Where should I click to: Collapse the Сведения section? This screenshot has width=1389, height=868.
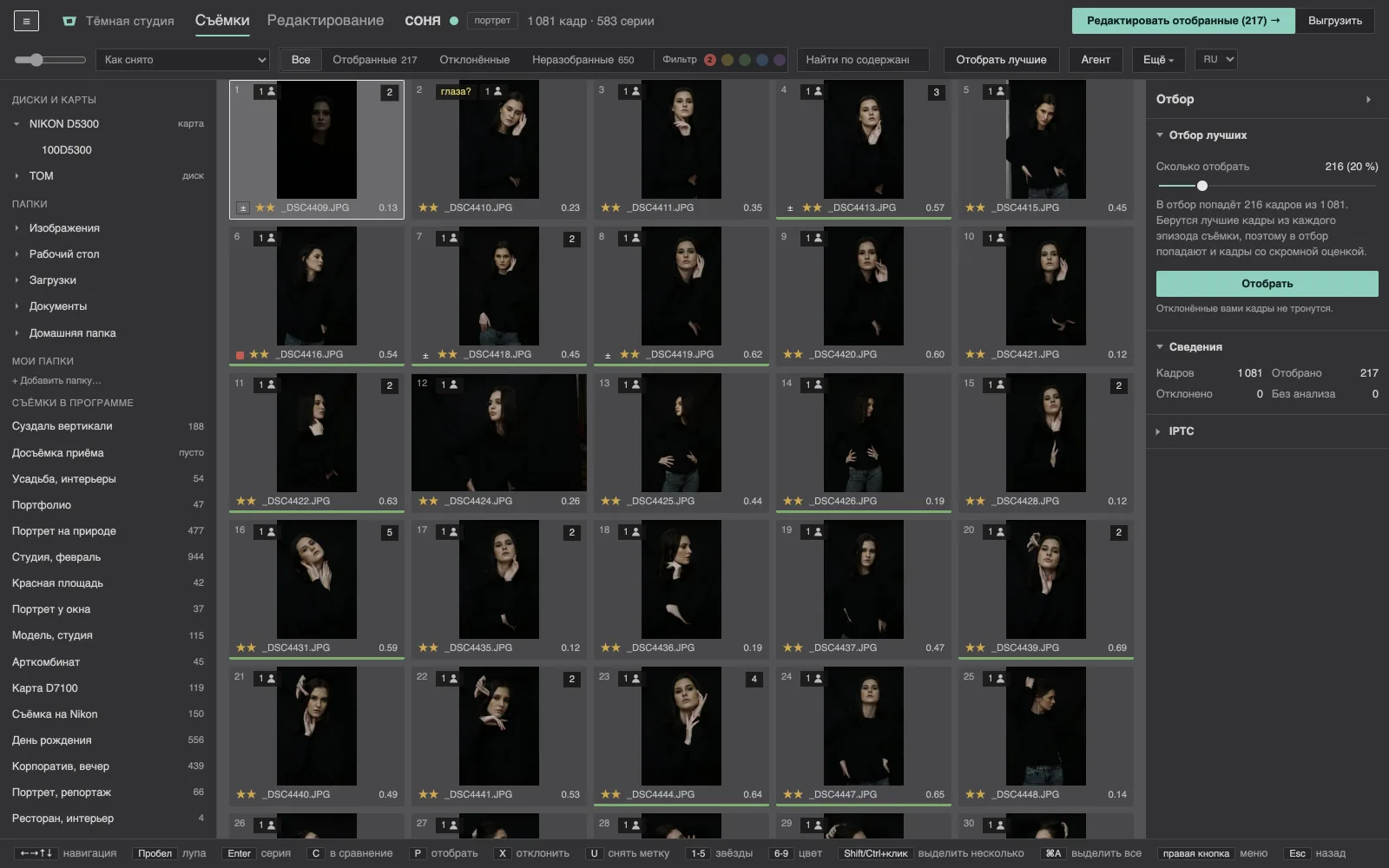(x=1160, y=347)
